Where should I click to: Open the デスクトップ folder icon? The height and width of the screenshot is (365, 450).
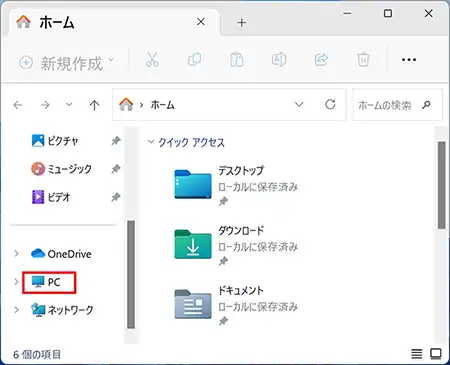coord(193,184)
